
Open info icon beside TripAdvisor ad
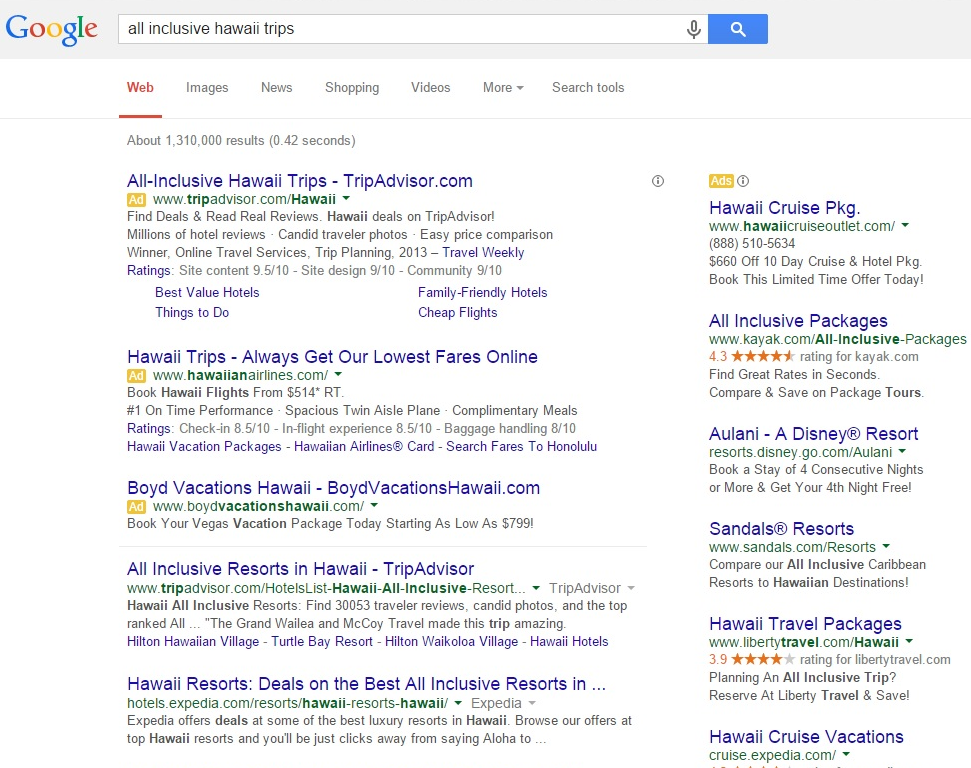point(658,181)
